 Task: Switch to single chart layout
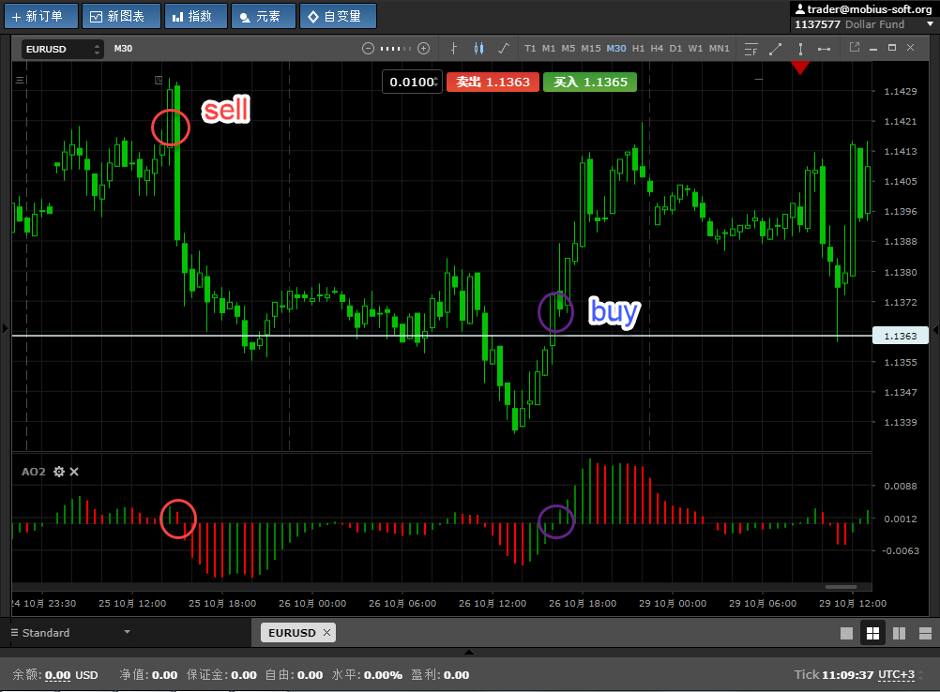(x=847, y=633)
